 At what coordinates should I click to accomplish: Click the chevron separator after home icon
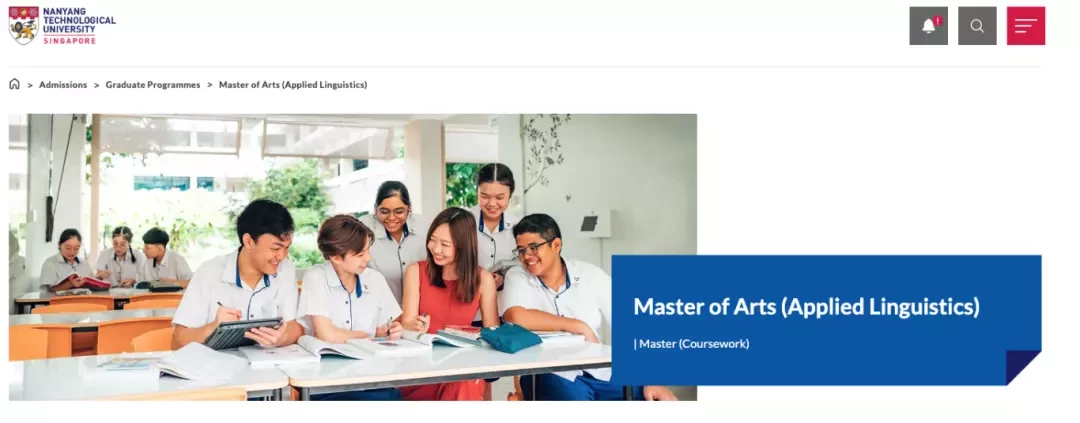click(30, 85)
